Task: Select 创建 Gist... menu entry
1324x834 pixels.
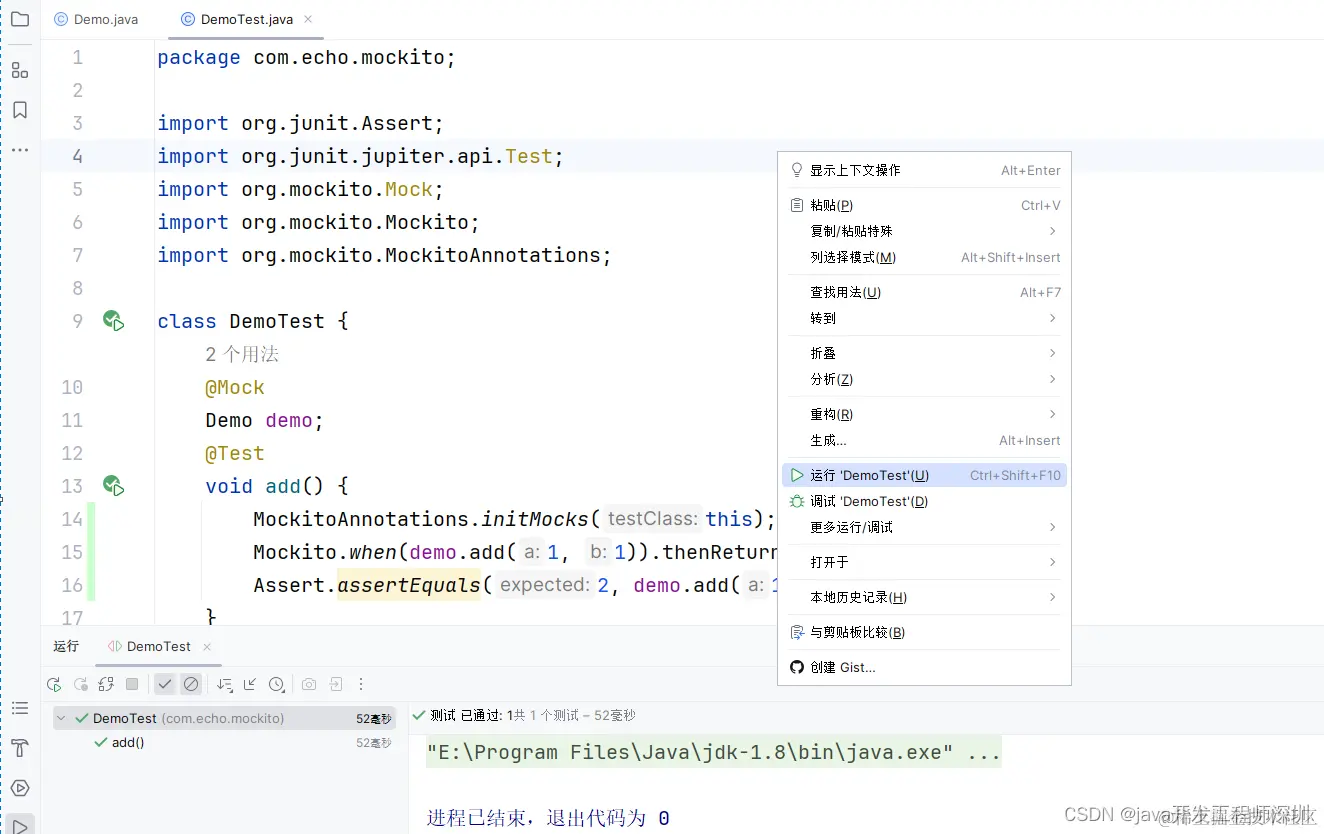Action: [x=924, y=667]
